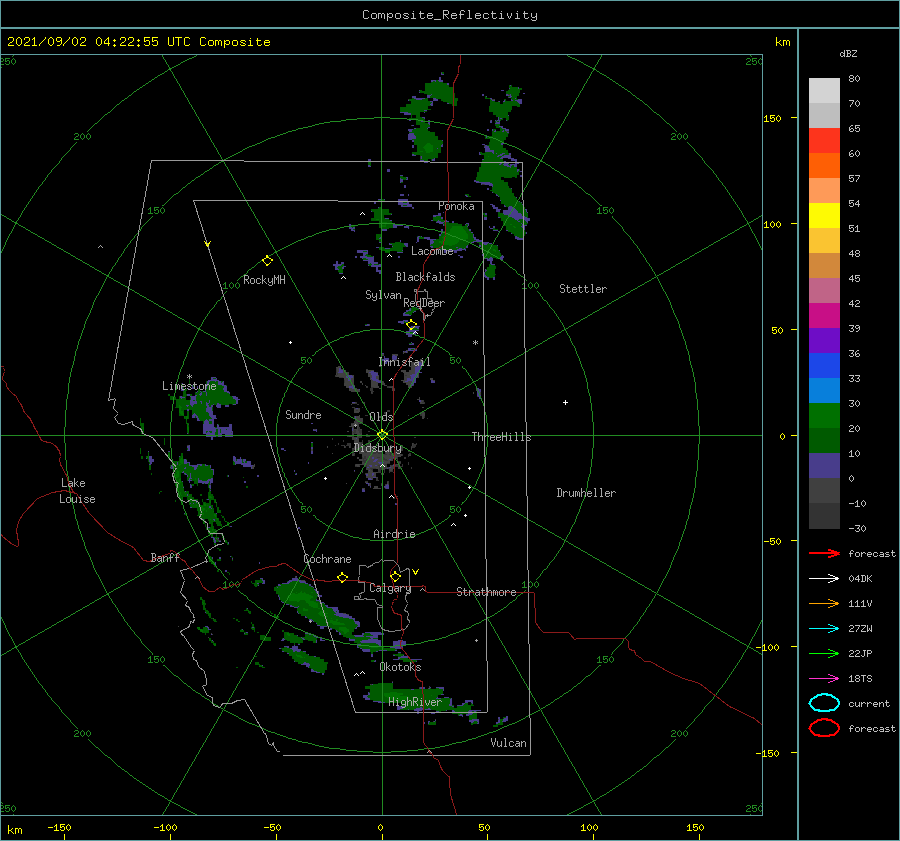This screenshot has width=900, height=841.
Task: Click the Lake Louise label
Action: click(x=77, y=491)
